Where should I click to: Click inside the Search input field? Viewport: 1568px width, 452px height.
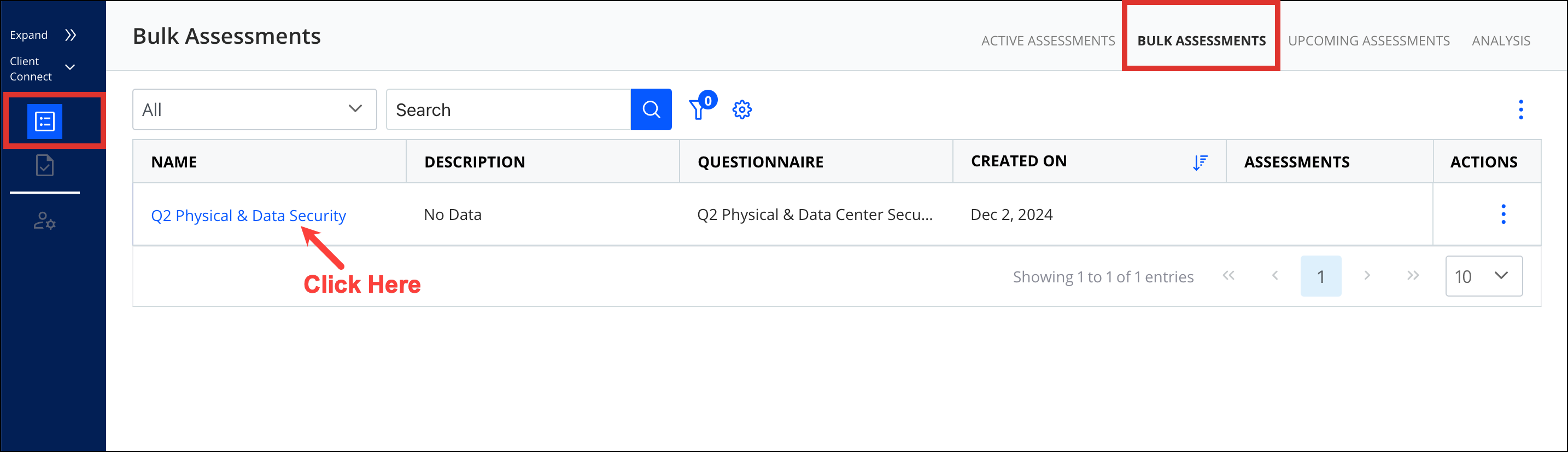click(508, 109)
